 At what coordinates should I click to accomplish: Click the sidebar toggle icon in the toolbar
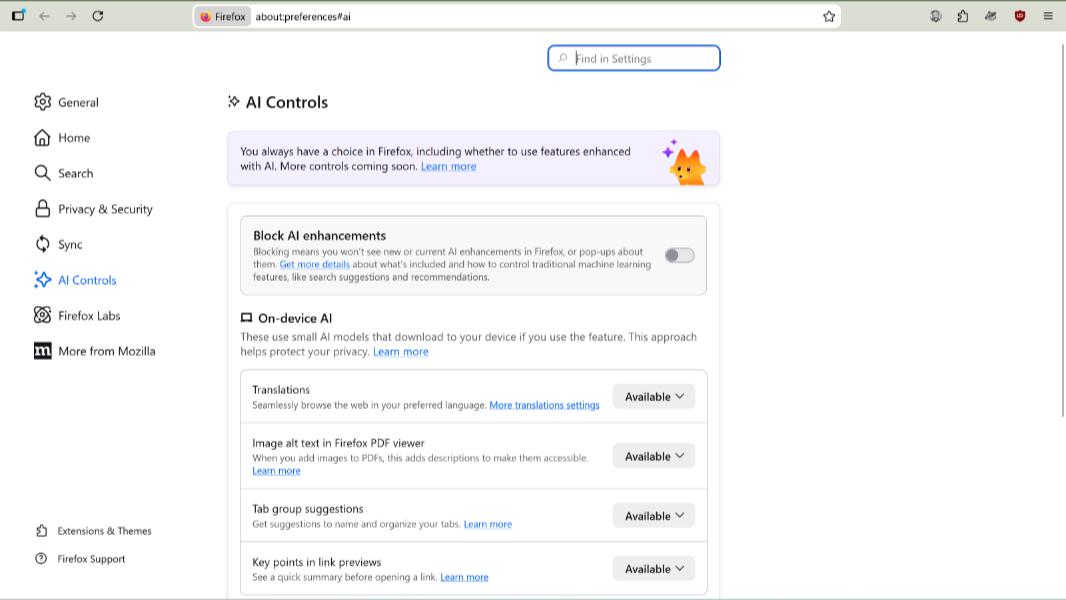[18, 15]
